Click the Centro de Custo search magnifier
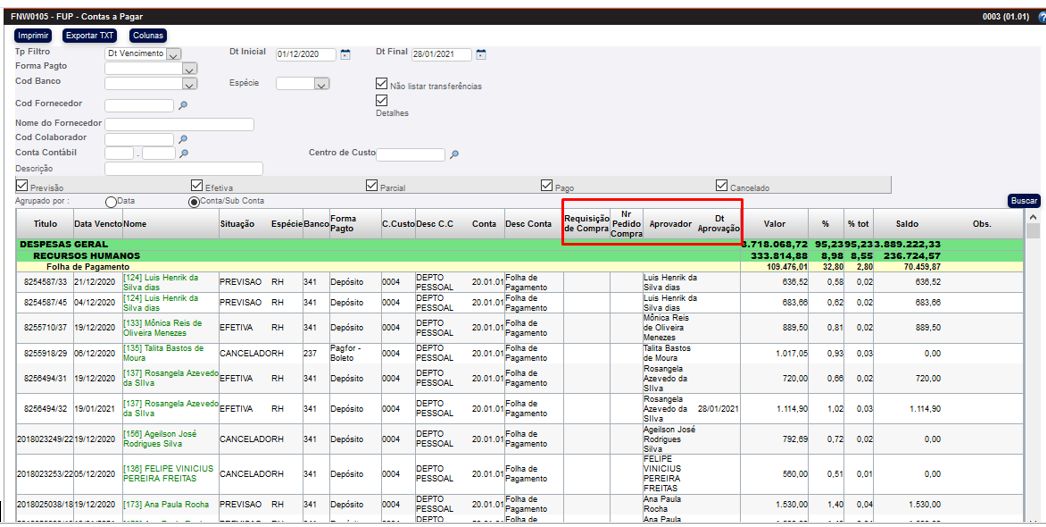Image resolution: width=1046 pixels, height=527 pixels. 454,155
